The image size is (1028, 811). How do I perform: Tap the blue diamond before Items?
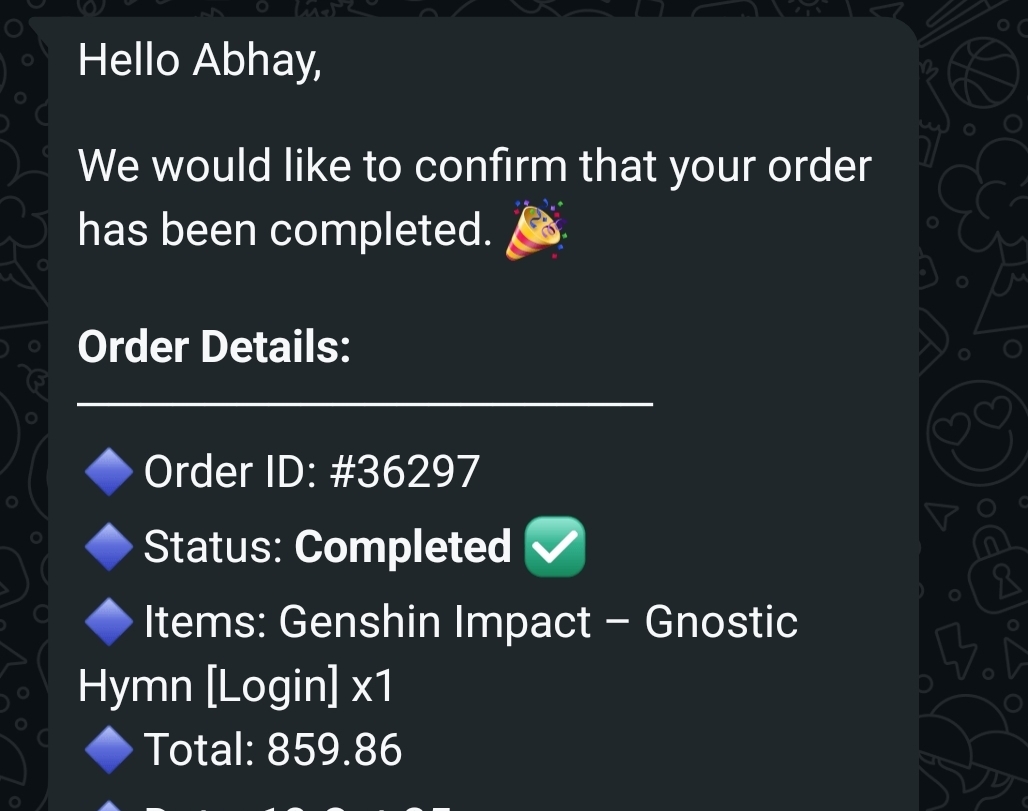pyautogui.click(x=108, y=622)
